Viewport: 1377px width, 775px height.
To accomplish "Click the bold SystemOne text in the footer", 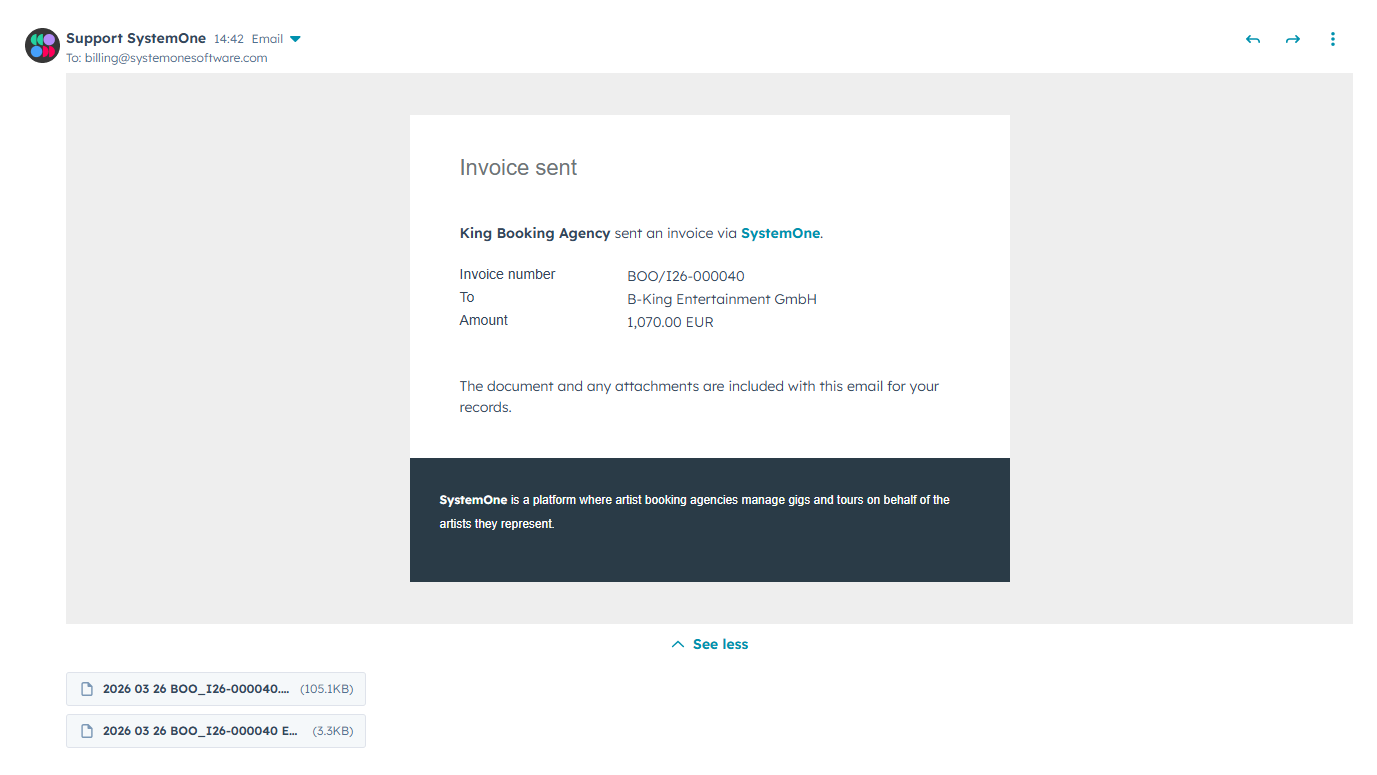I will tap(473, 499).
